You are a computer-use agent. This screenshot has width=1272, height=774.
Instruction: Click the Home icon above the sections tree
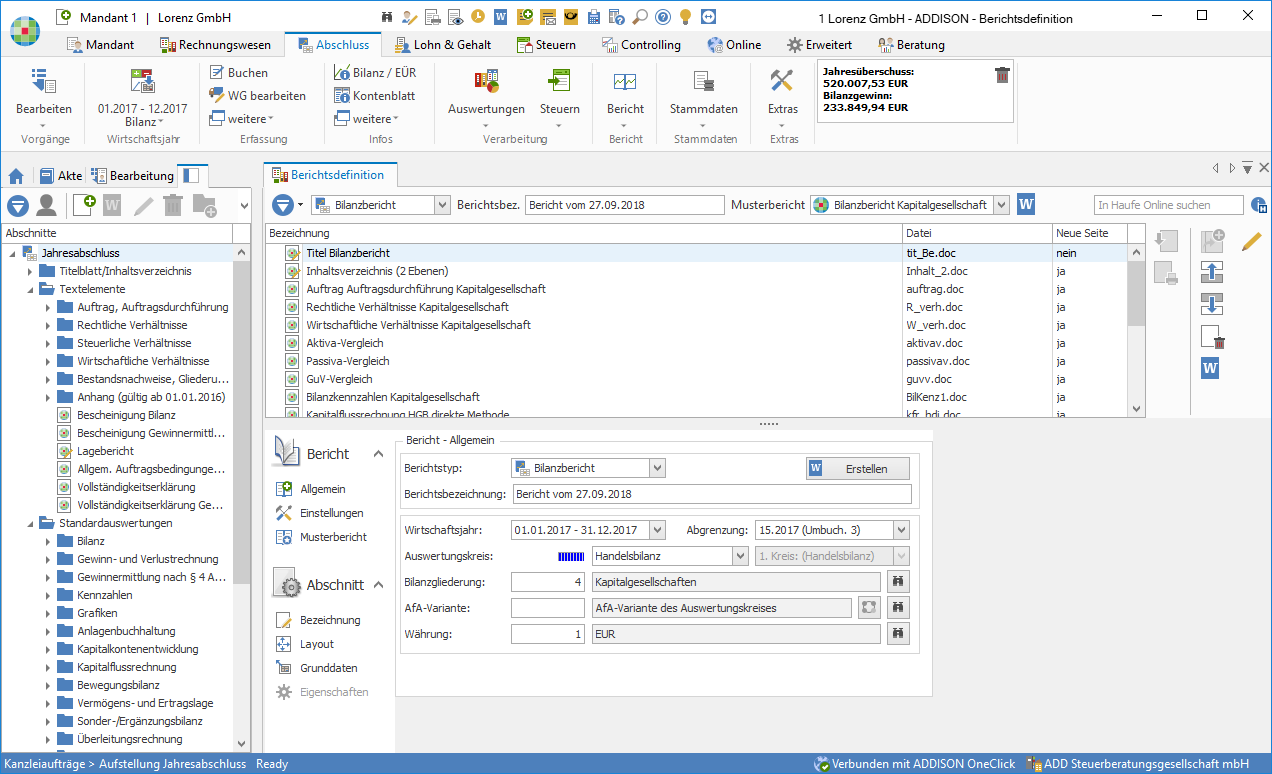click(16, 176)
